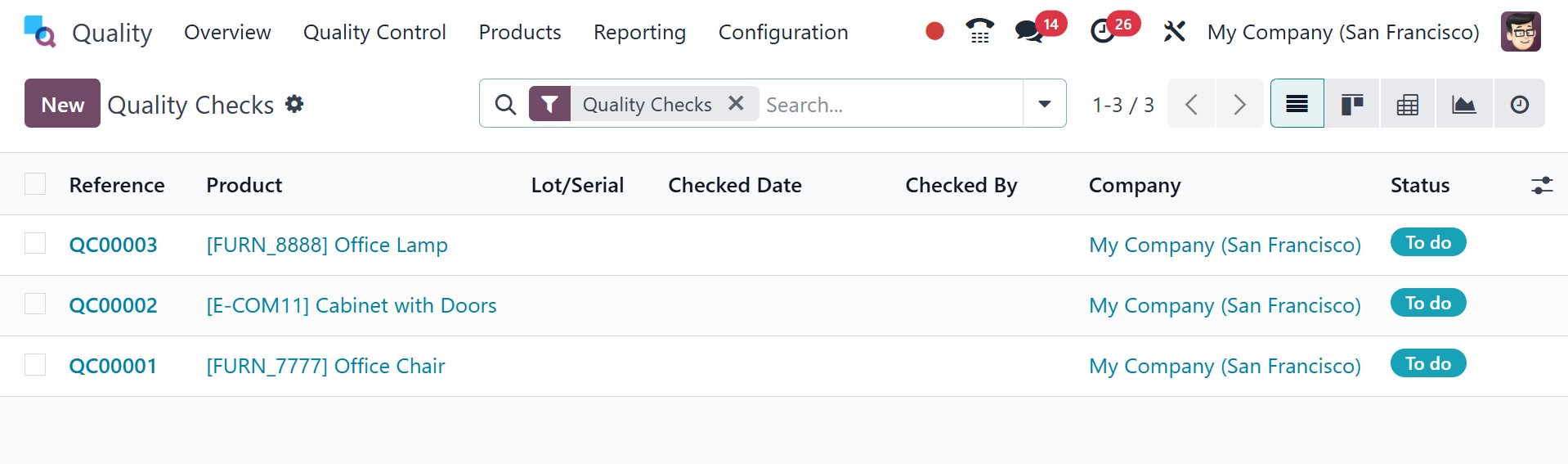The width and height of the screenshot is (1568, 464).
Task: Check the select-all header checkbox
Action: (x=35, y=184)
